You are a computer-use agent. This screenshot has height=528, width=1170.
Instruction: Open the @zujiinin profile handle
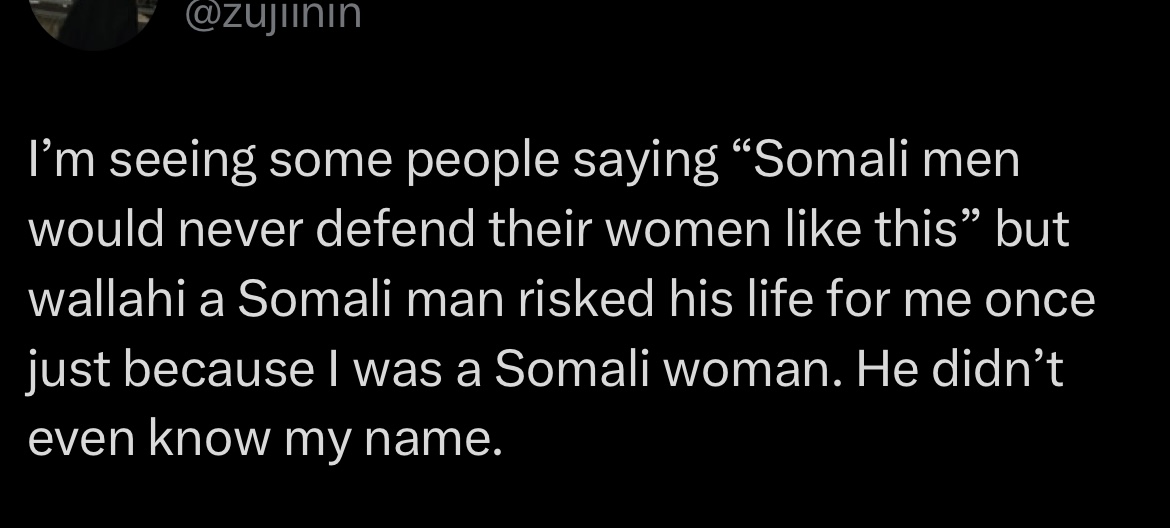click(x=272, y=16)
